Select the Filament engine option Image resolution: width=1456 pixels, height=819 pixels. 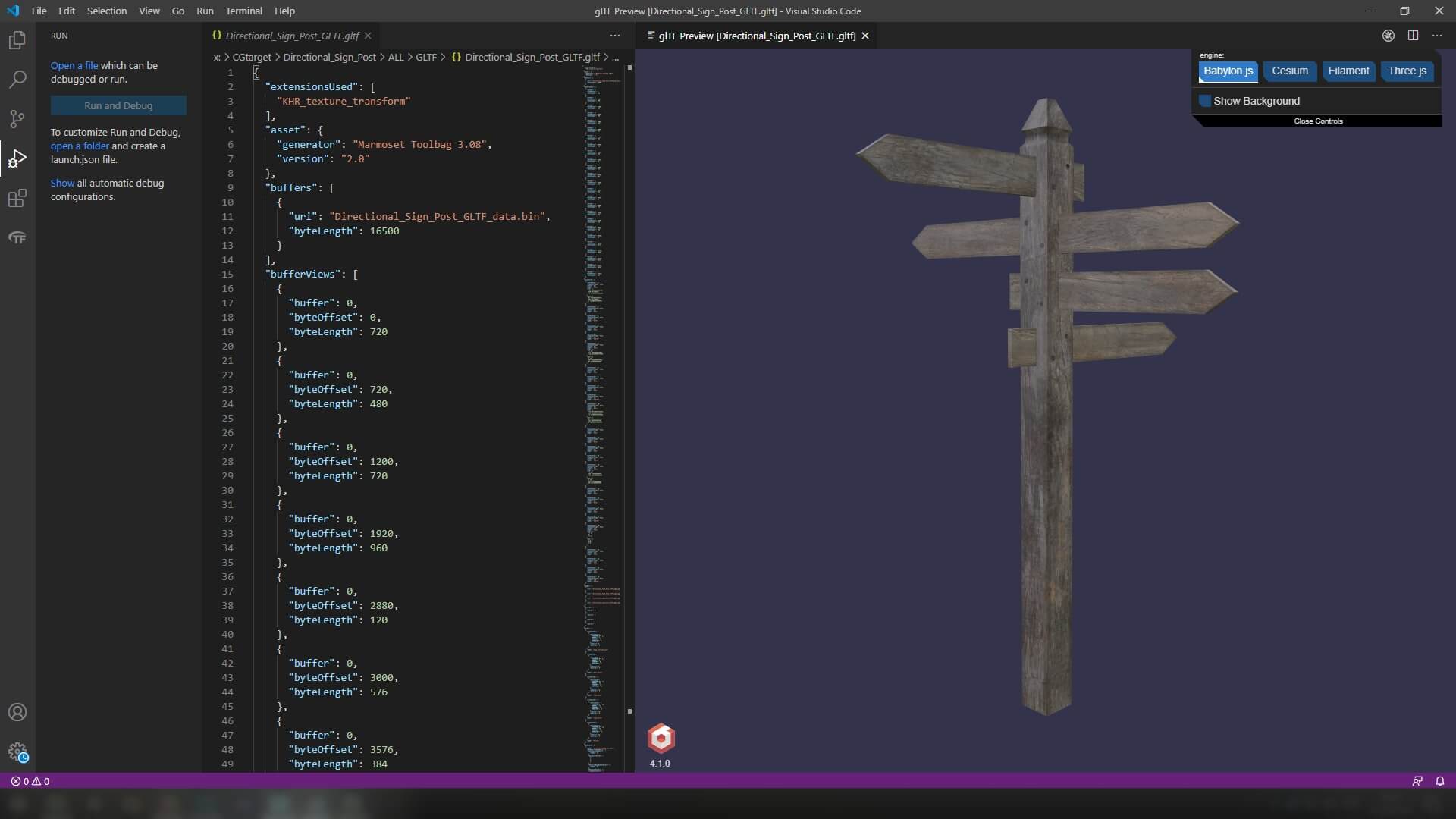pyautogui.click(x=1348, y=71)
